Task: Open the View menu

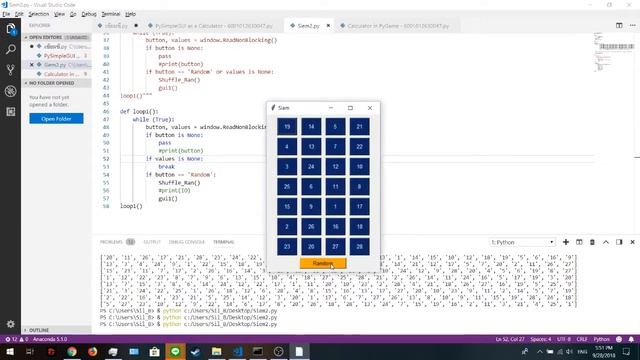Action: pos(59,14)
